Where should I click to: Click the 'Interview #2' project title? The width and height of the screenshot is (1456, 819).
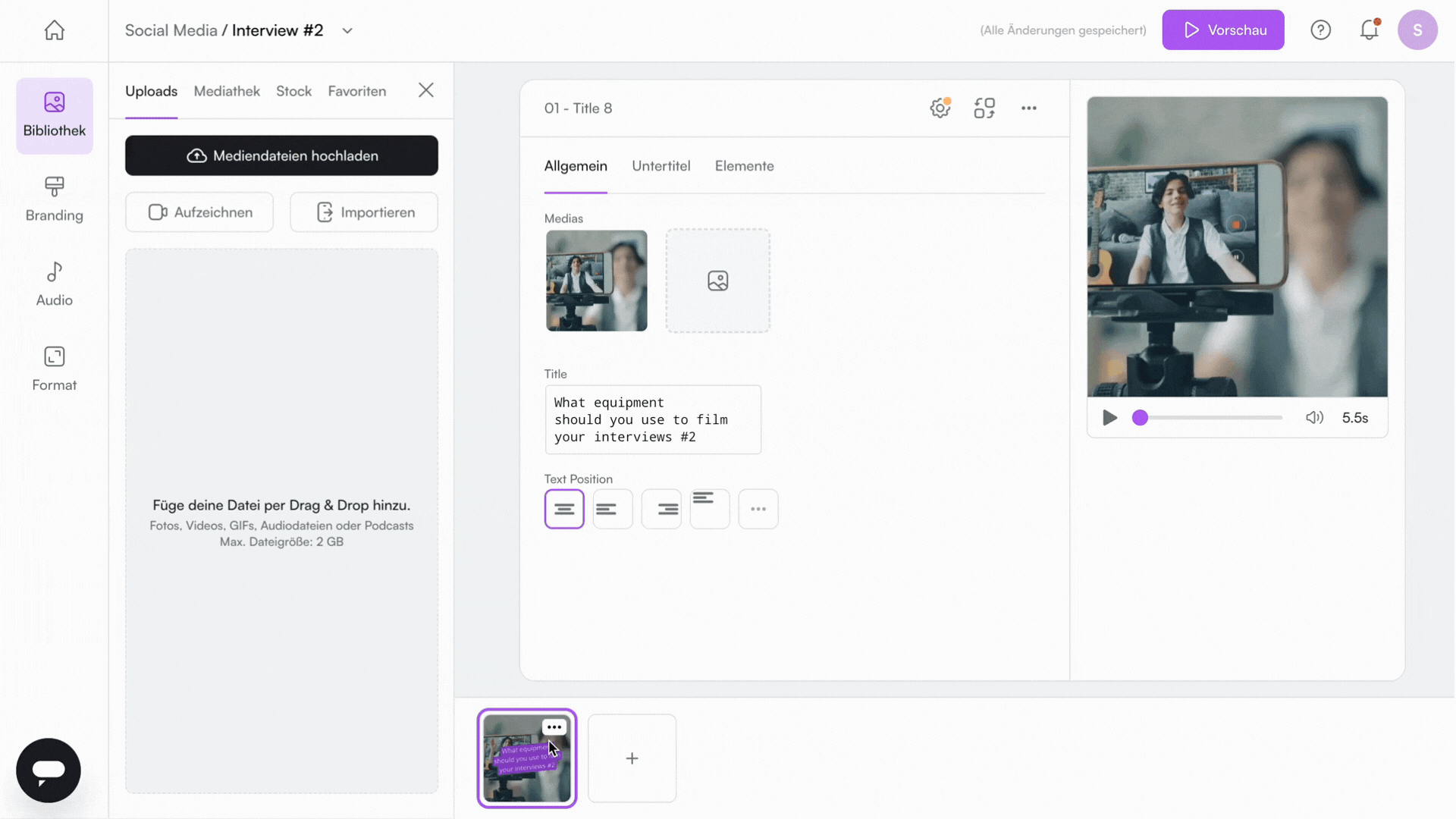278,30
